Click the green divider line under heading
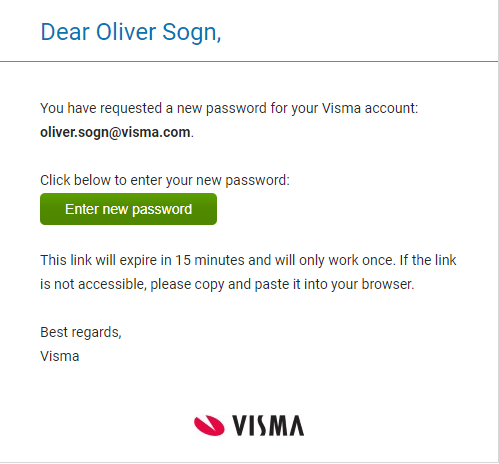 (x=249, y=61)
